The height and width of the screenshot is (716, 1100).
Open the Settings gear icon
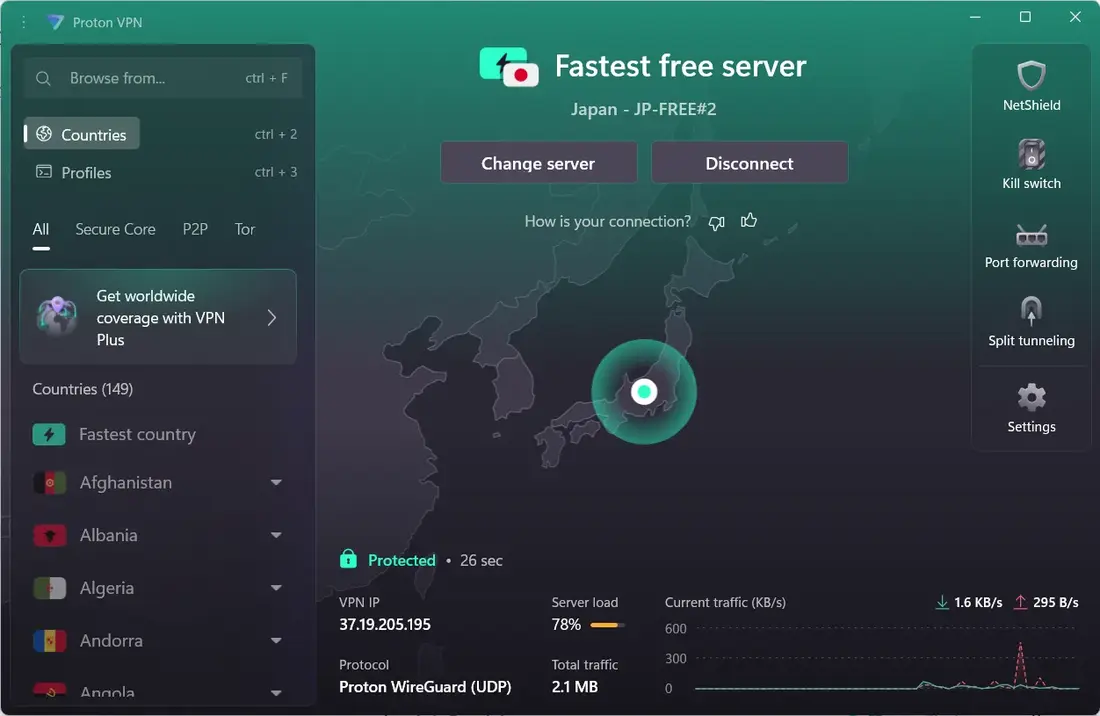pyautogui.click(x=1031, y=398)
